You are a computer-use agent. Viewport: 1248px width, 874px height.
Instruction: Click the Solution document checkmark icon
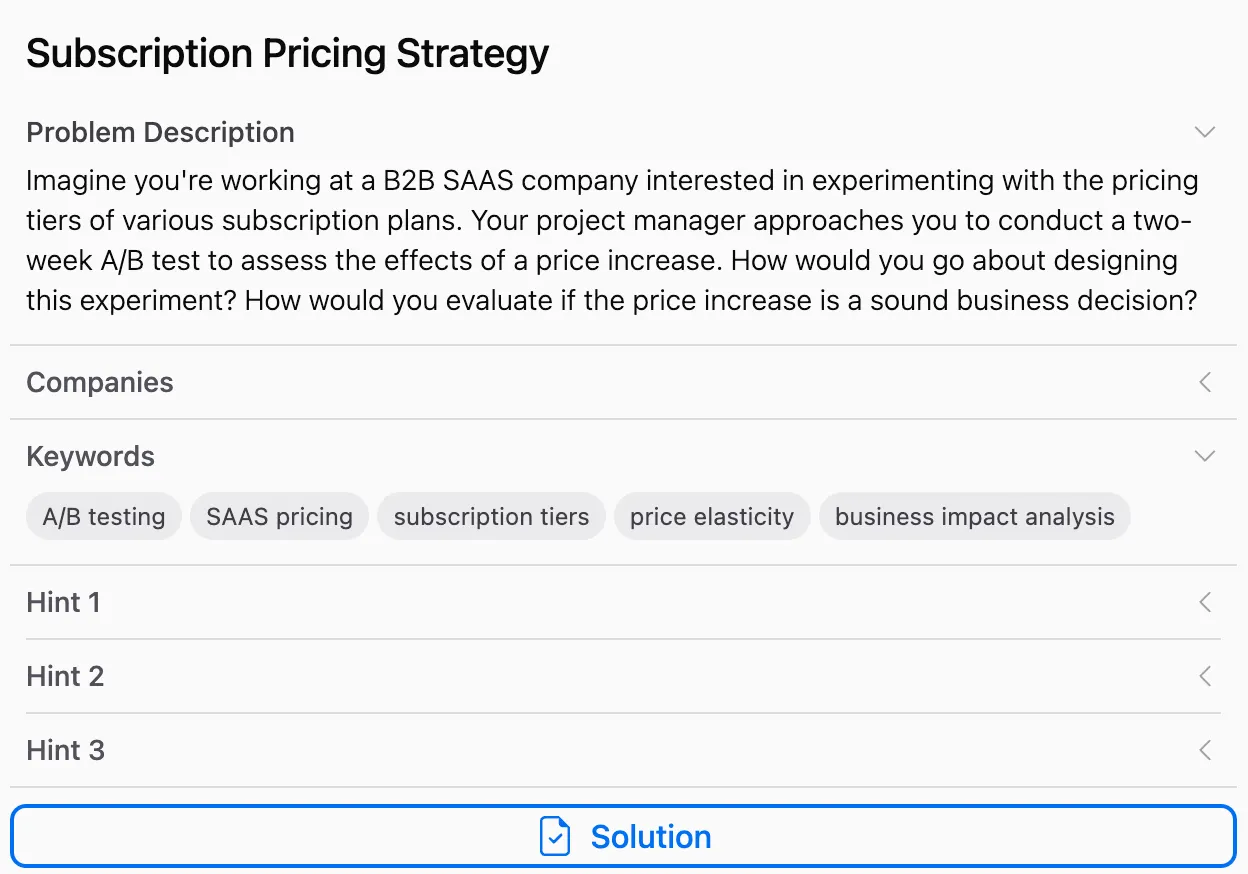(x=555, y=837)
